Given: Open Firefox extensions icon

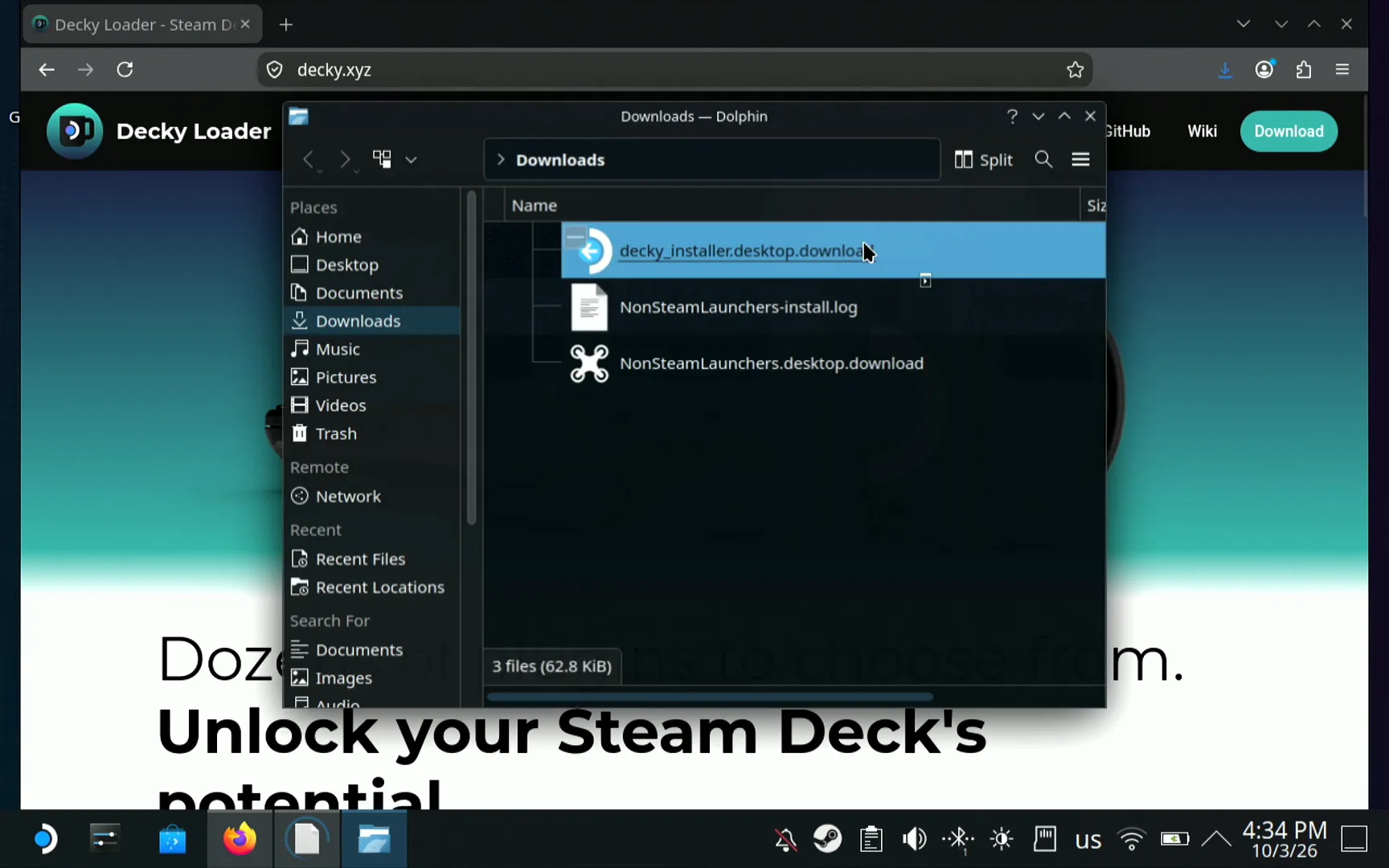Looking at the screenshot, I should [x=1304, y=70].
